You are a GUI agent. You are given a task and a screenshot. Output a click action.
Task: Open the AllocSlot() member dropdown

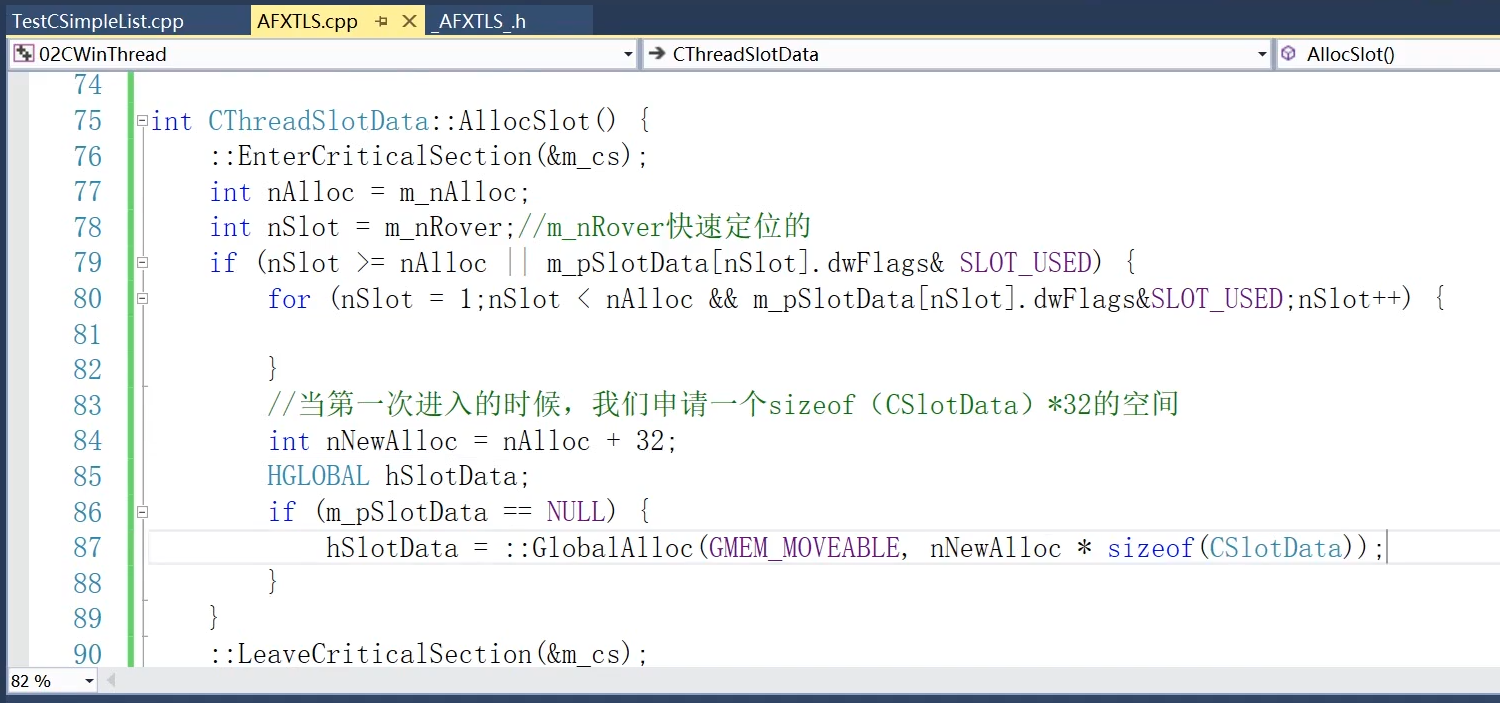coord(1387,54)
